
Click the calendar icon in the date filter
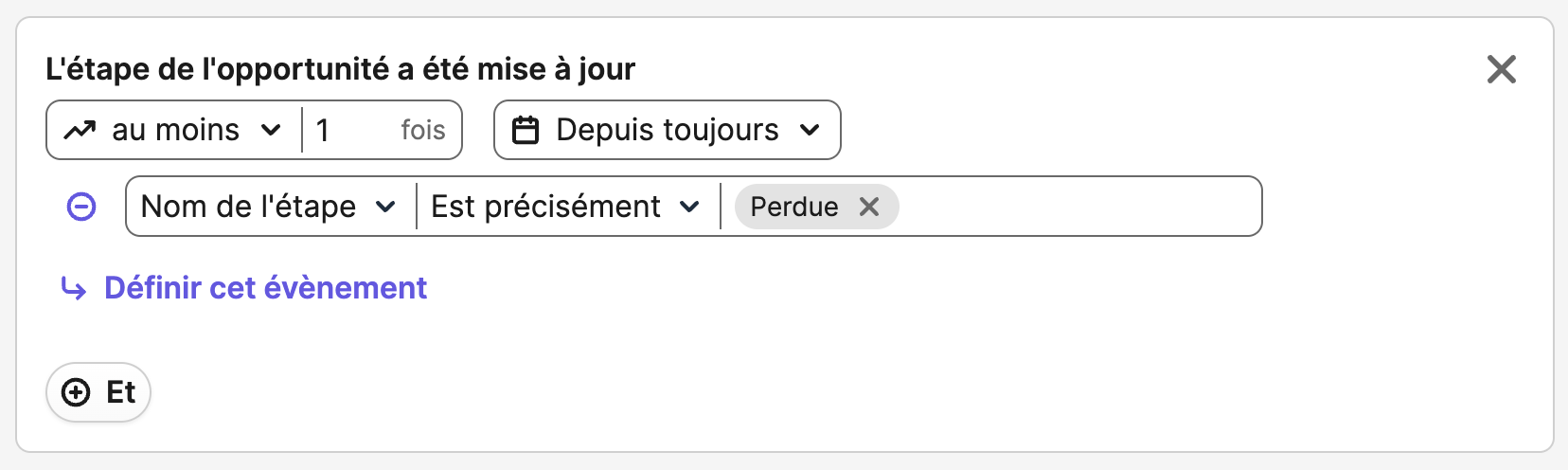click(526, 130)
